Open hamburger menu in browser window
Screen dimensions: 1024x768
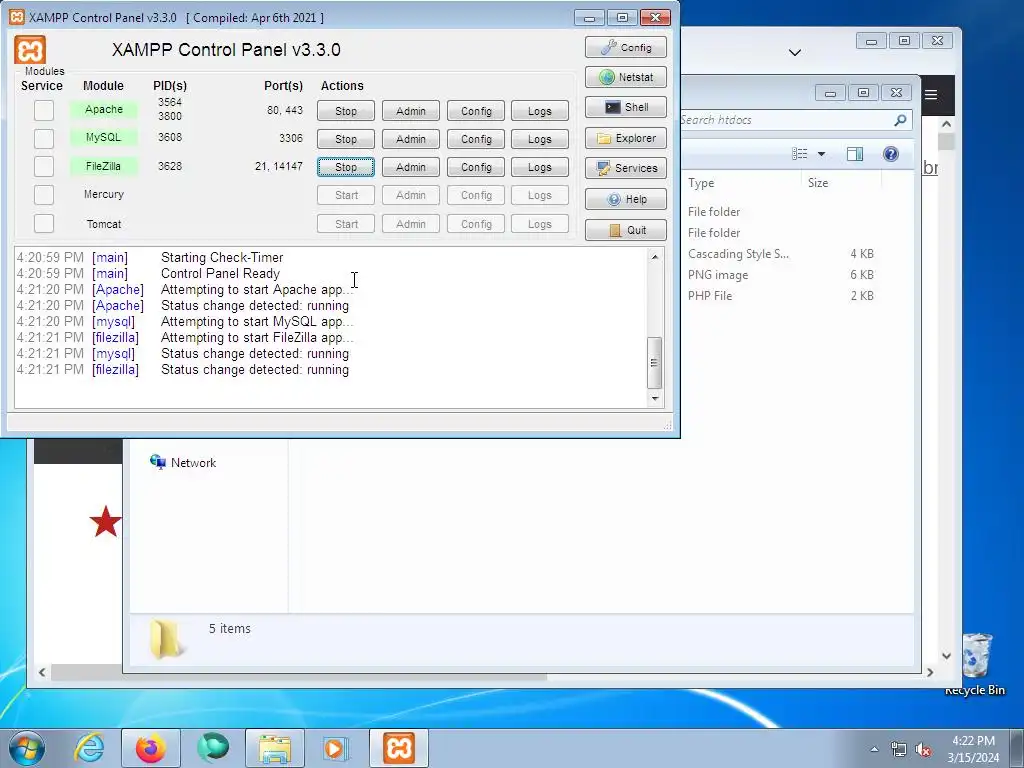tap(931, 95)
